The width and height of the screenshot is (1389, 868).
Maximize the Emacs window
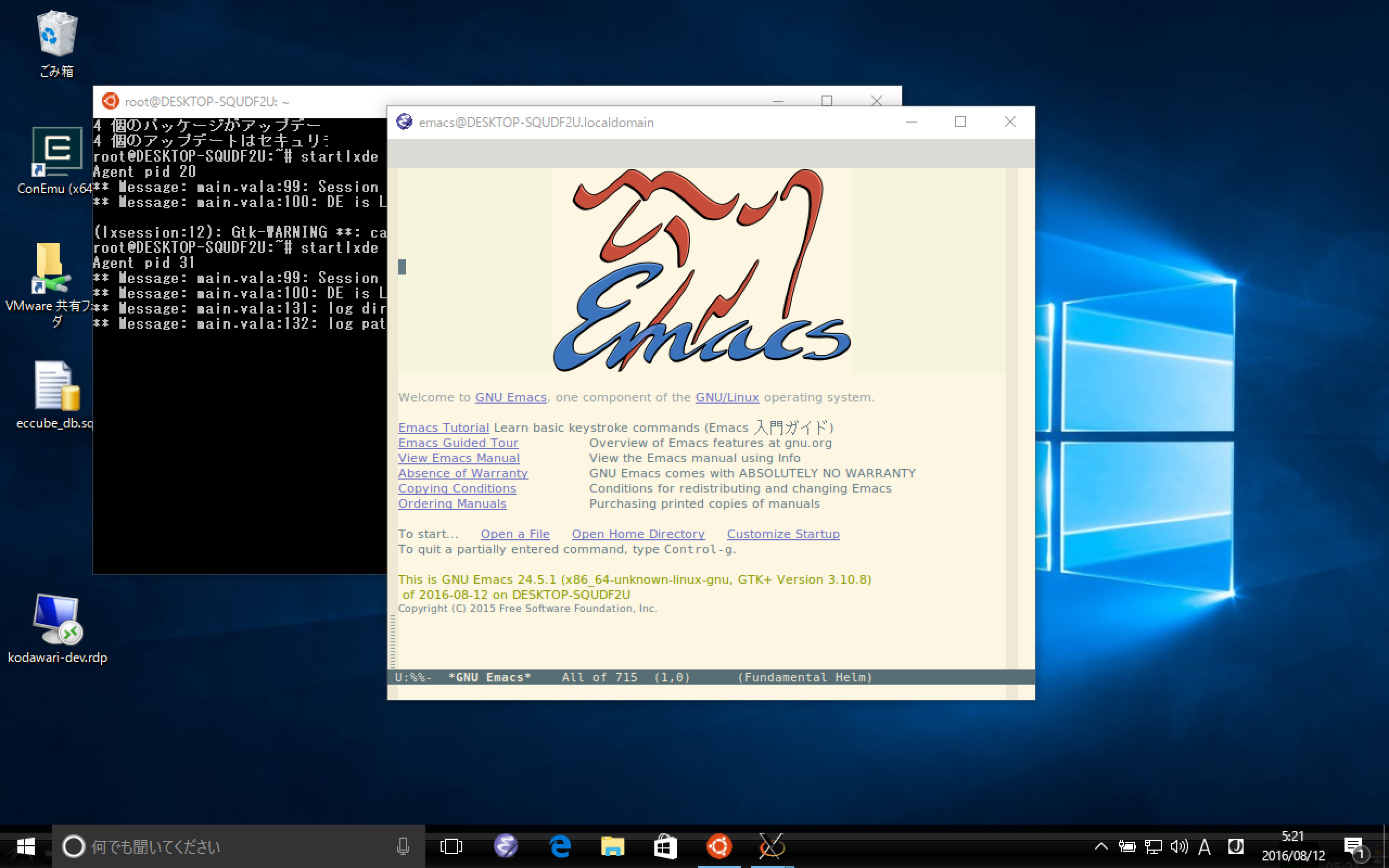[960, 122]
